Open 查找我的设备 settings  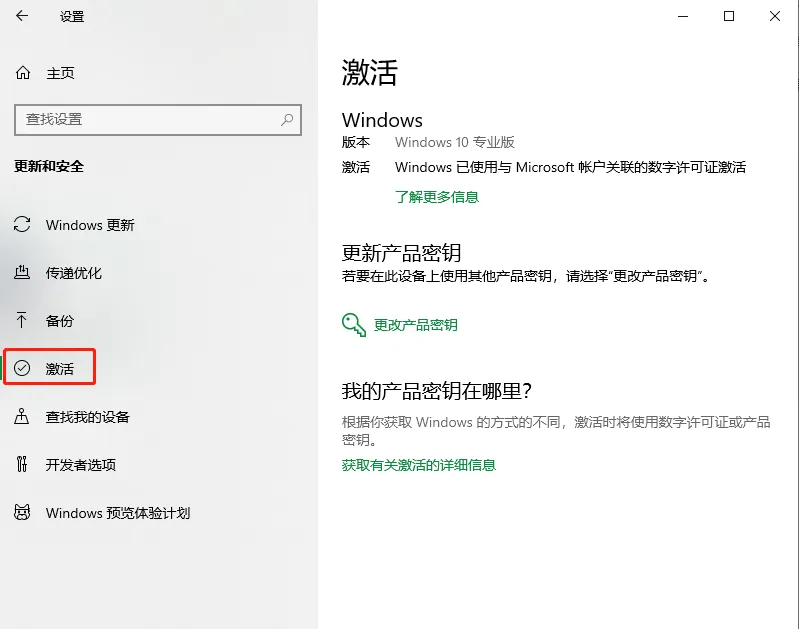click(88, 417)
